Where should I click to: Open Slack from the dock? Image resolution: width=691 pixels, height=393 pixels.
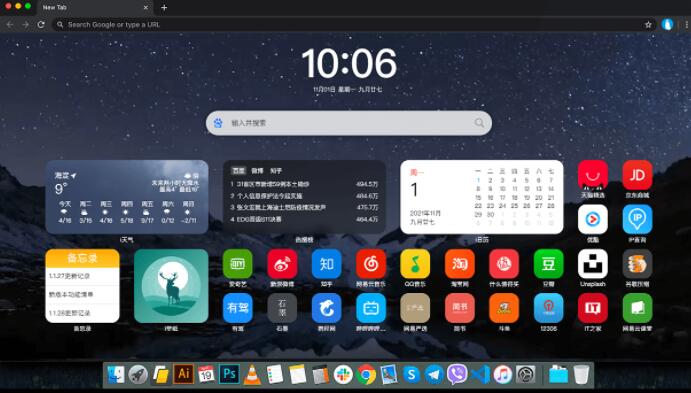tap(343, 374)
